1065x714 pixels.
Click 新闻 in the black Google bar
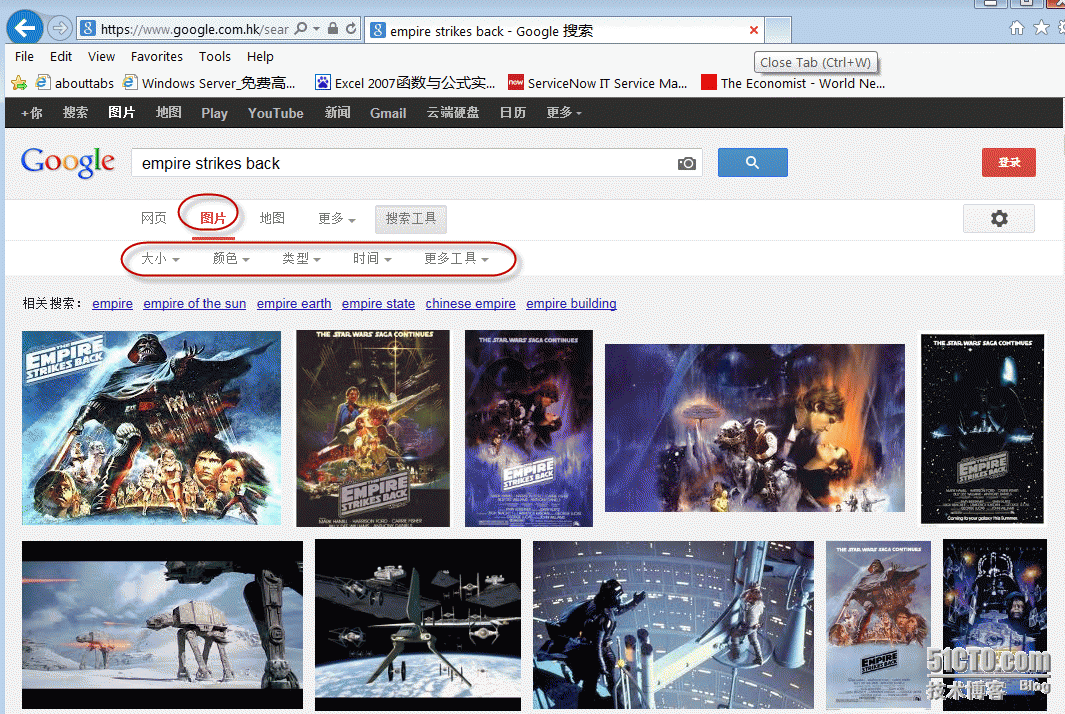tap(337, 113)
